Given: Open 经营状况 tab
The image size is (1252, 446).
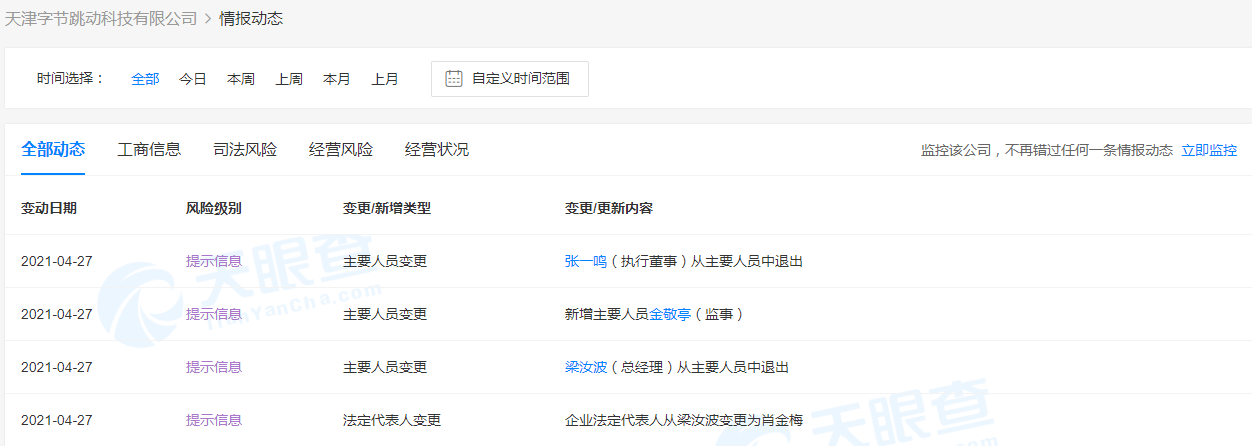Looking at the screenshot, I should pos(437,150).
